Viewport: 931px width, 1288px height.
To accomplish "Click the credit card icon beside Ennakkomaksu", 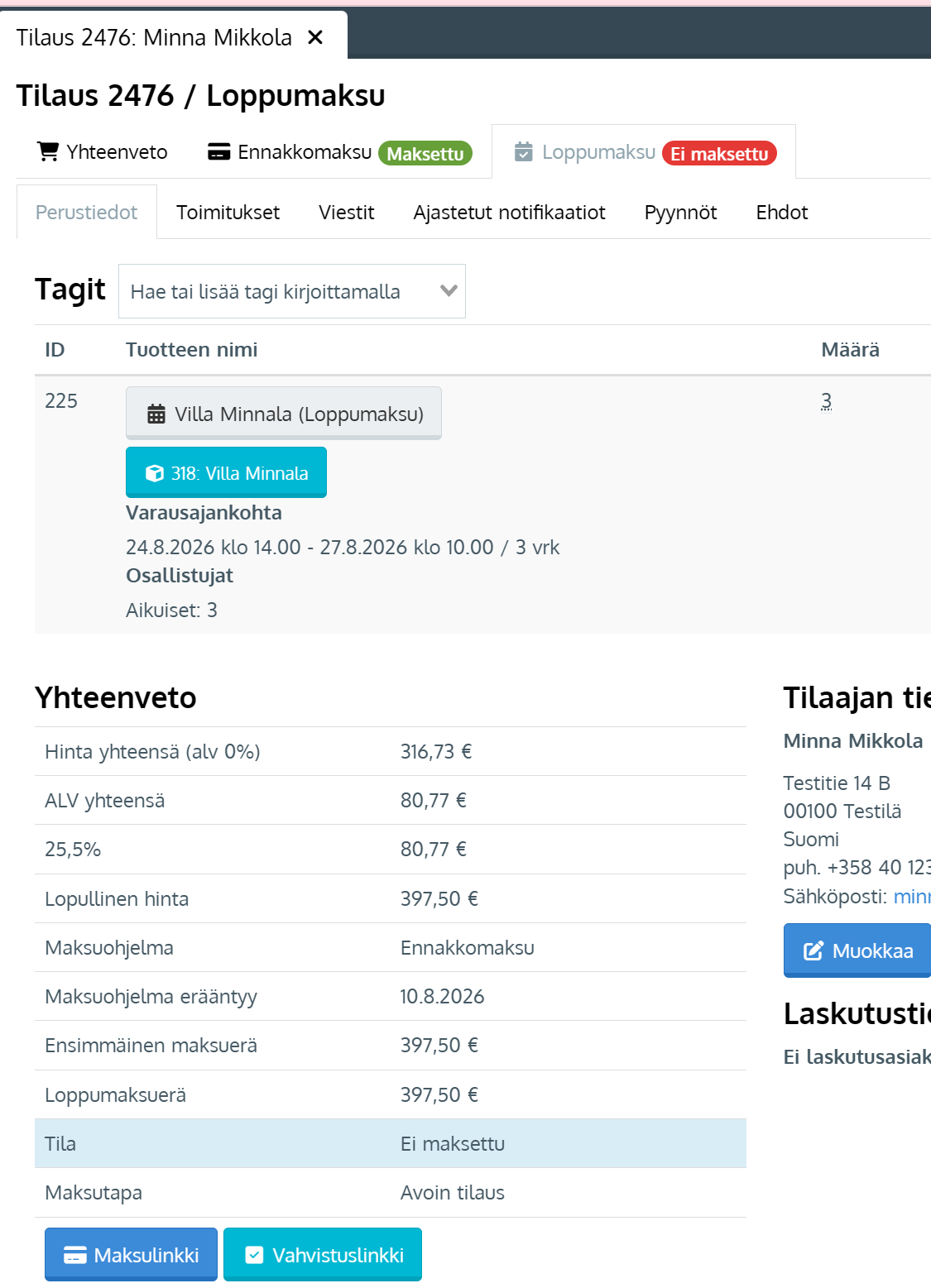I will [218, 152].
